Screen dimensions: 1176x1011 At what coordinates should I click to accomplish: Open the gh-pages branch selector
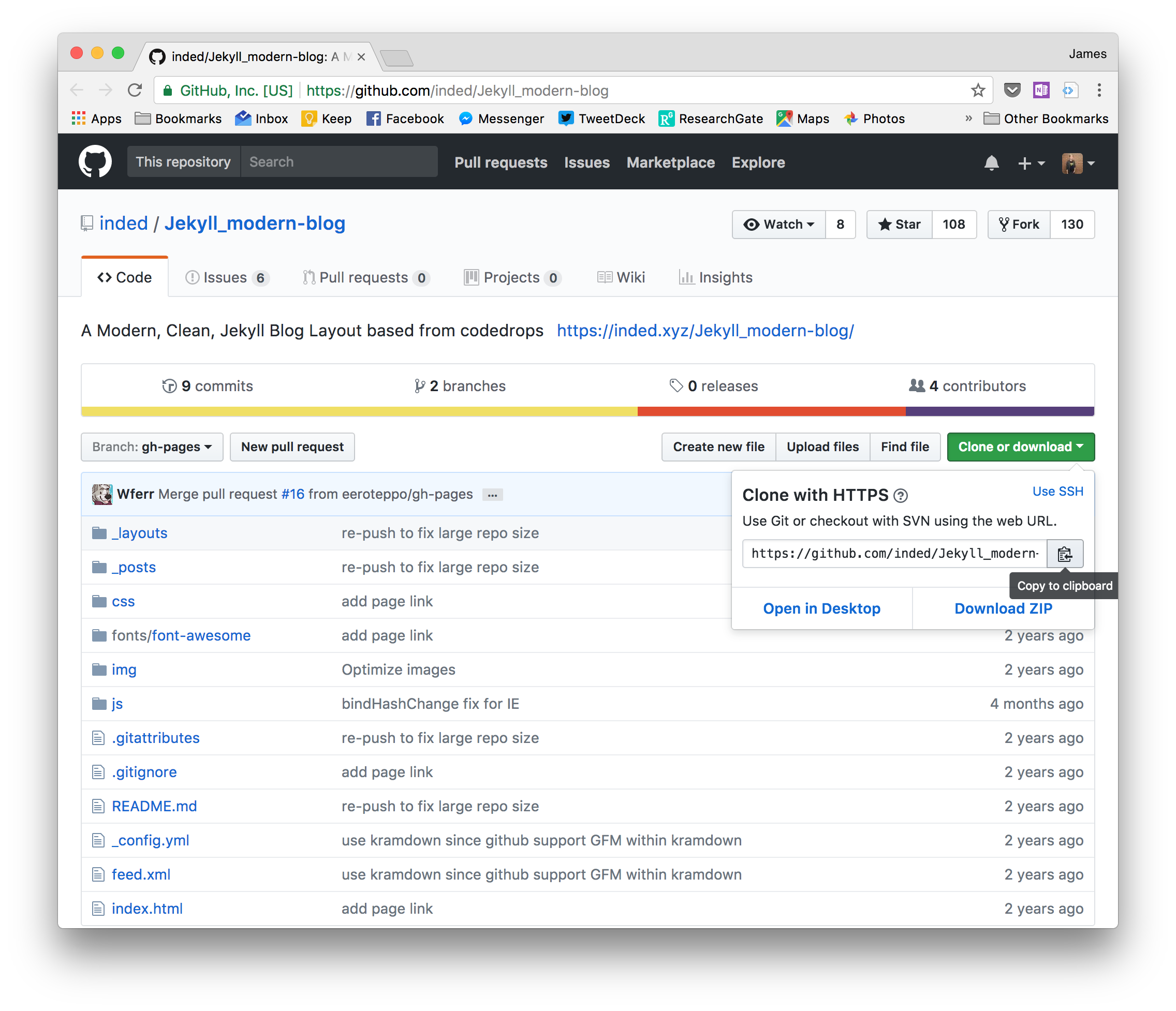click(x=152, y=447)
